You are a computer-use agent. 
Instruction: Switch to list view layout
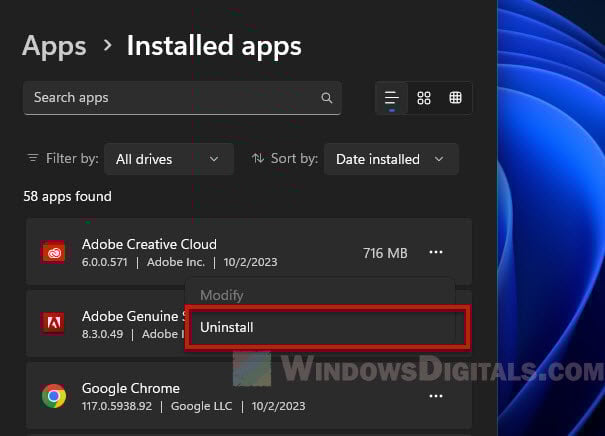tap(392, 98)
